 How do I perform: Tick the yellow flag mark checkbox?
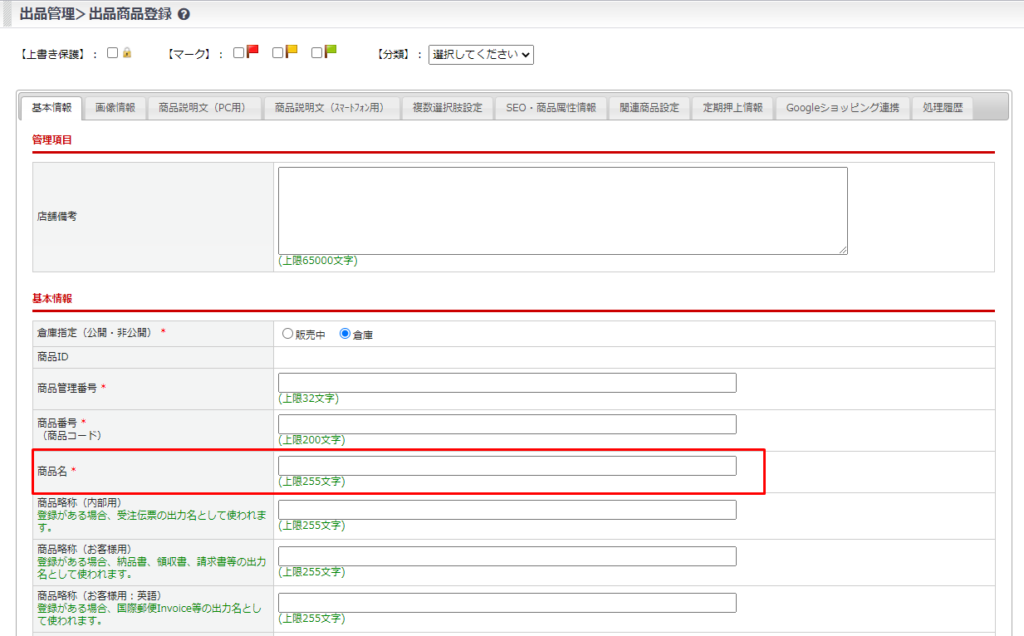(x=278, y=53)
